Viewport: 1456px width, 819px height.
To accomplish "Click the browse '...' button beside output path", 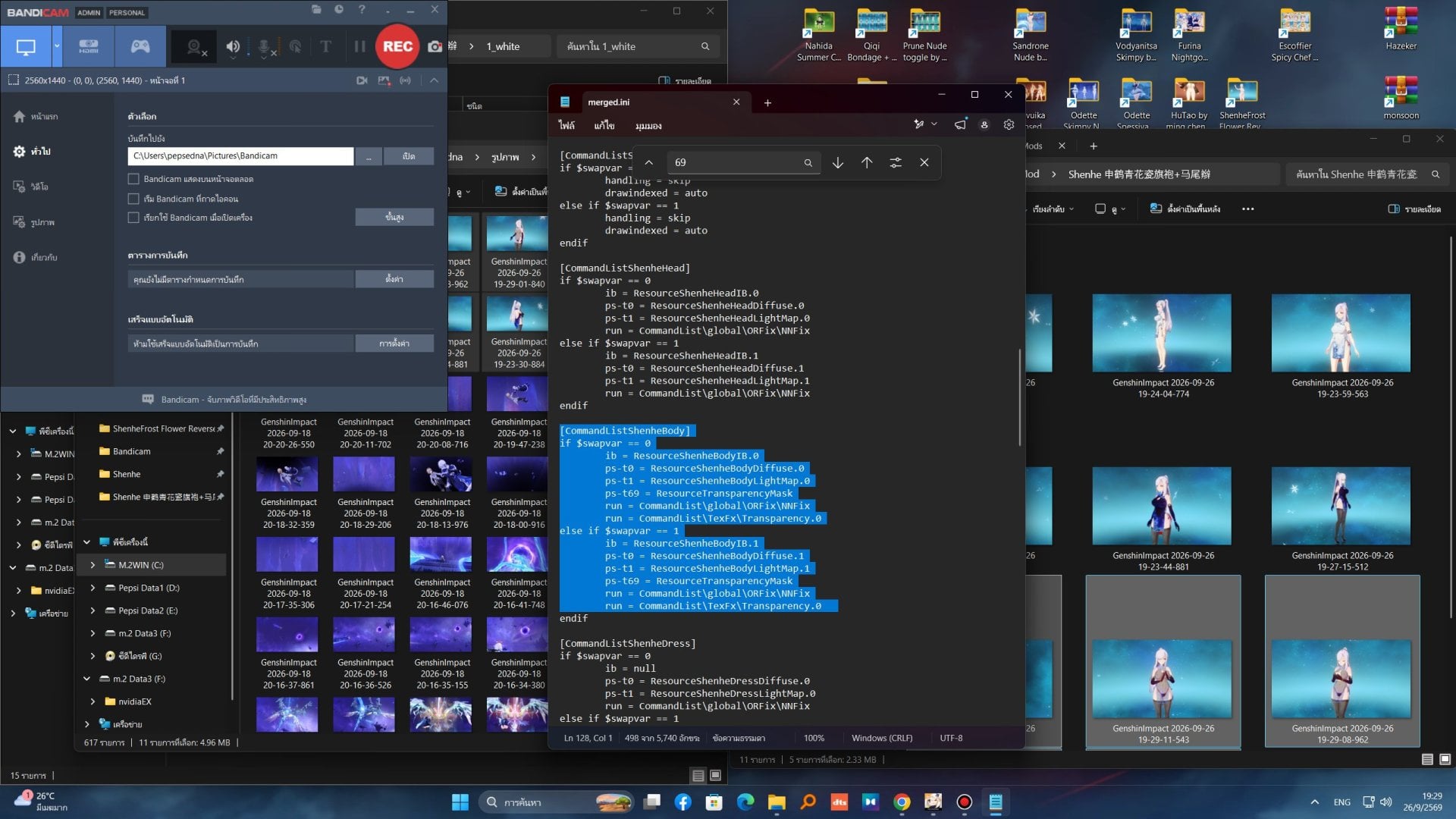I will (369, 156).
